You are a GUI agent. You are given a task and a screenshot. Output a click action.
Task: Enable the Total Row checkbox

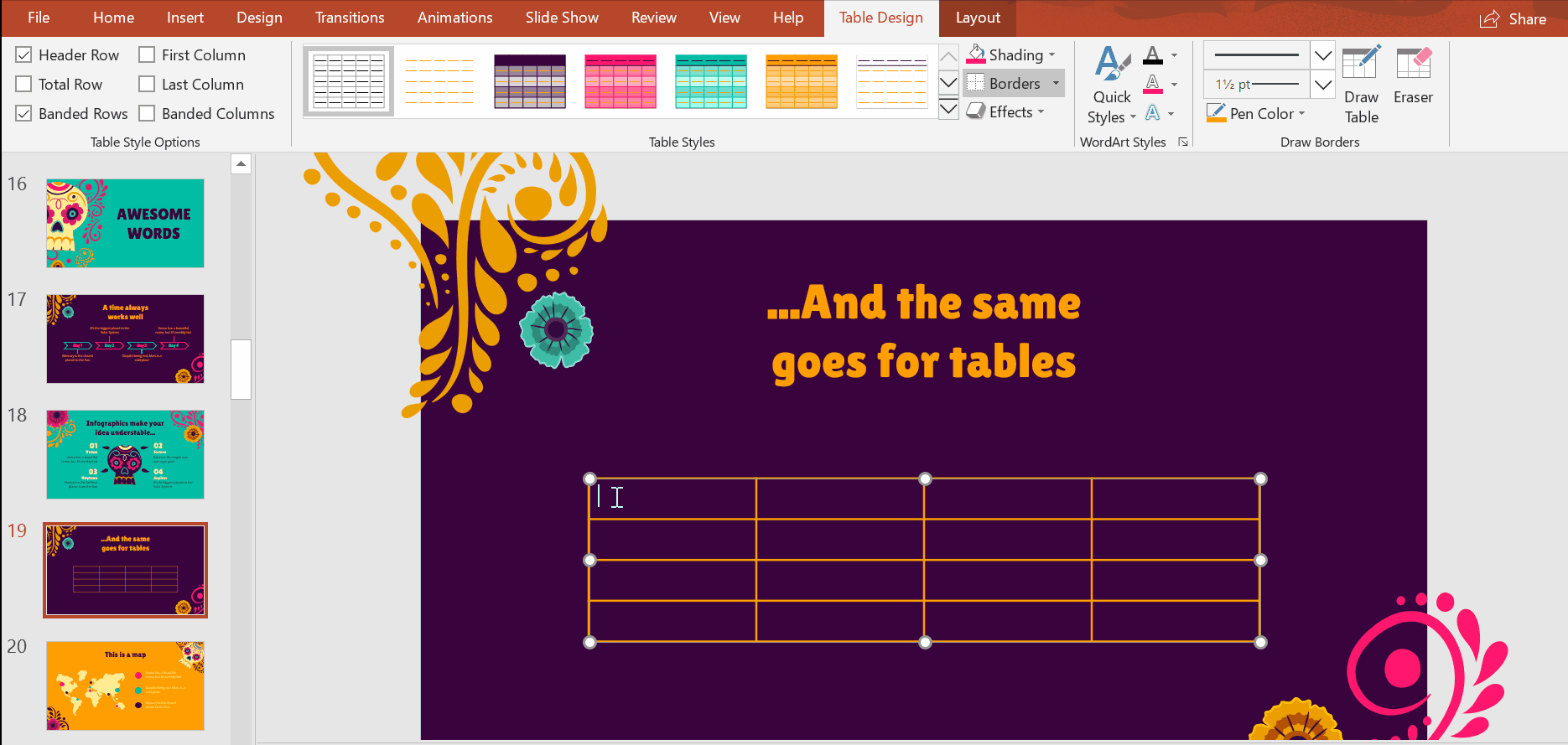coord(24,85)
